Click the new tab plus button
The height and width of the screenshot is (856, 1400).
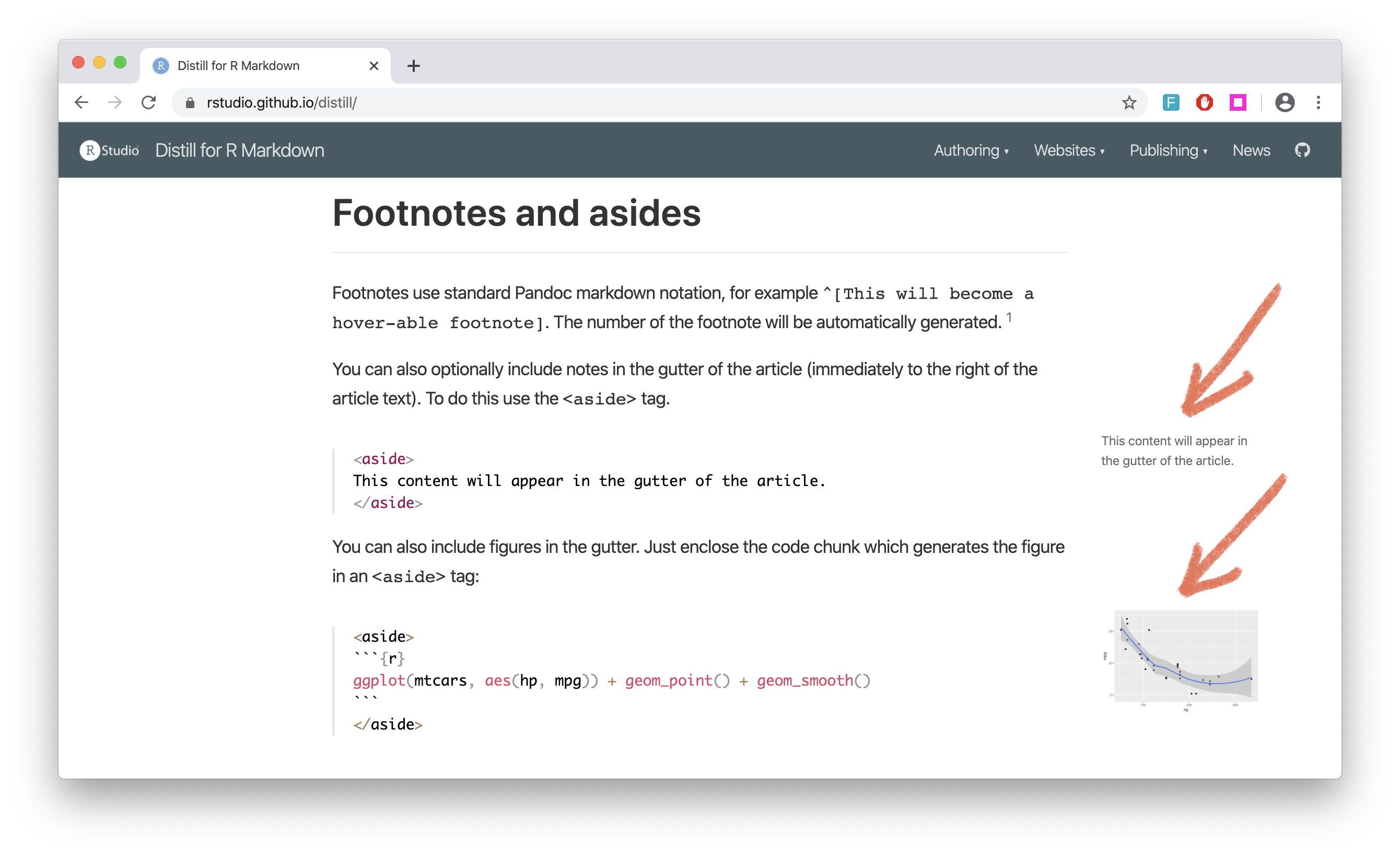coord(414,65)
